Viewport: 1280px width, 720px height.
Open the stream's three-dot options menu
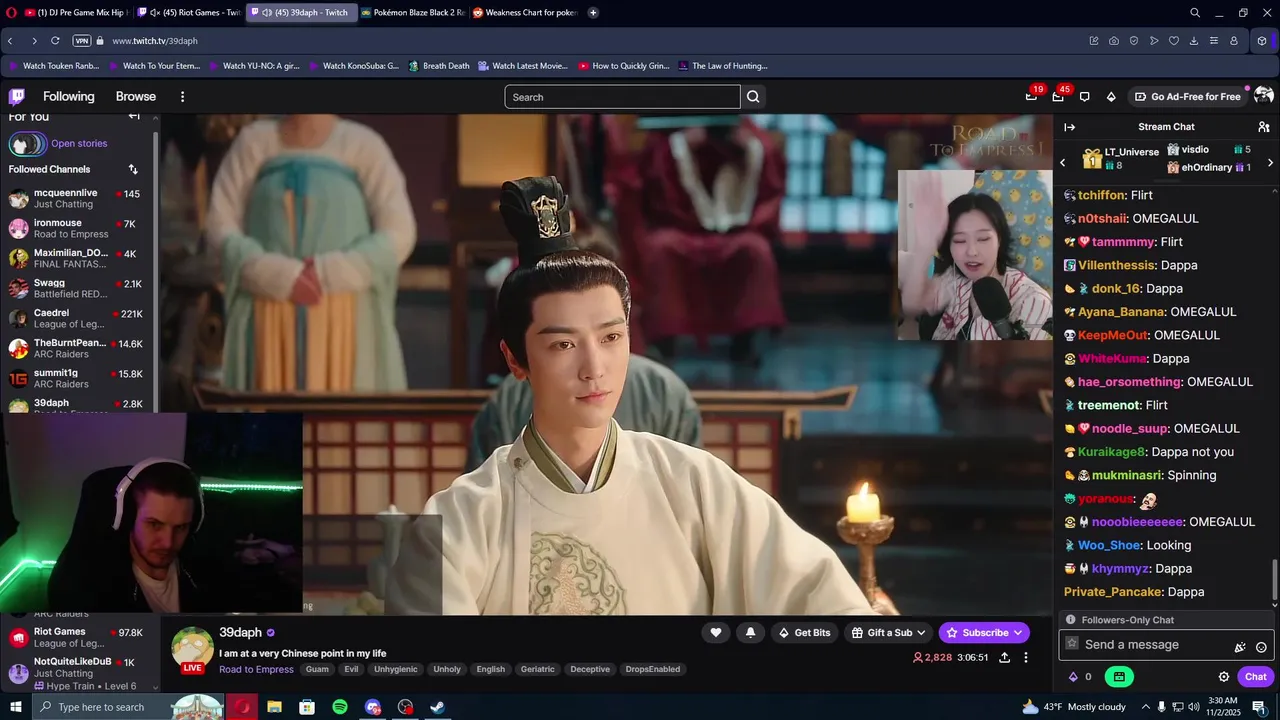tap(1025, 657)
